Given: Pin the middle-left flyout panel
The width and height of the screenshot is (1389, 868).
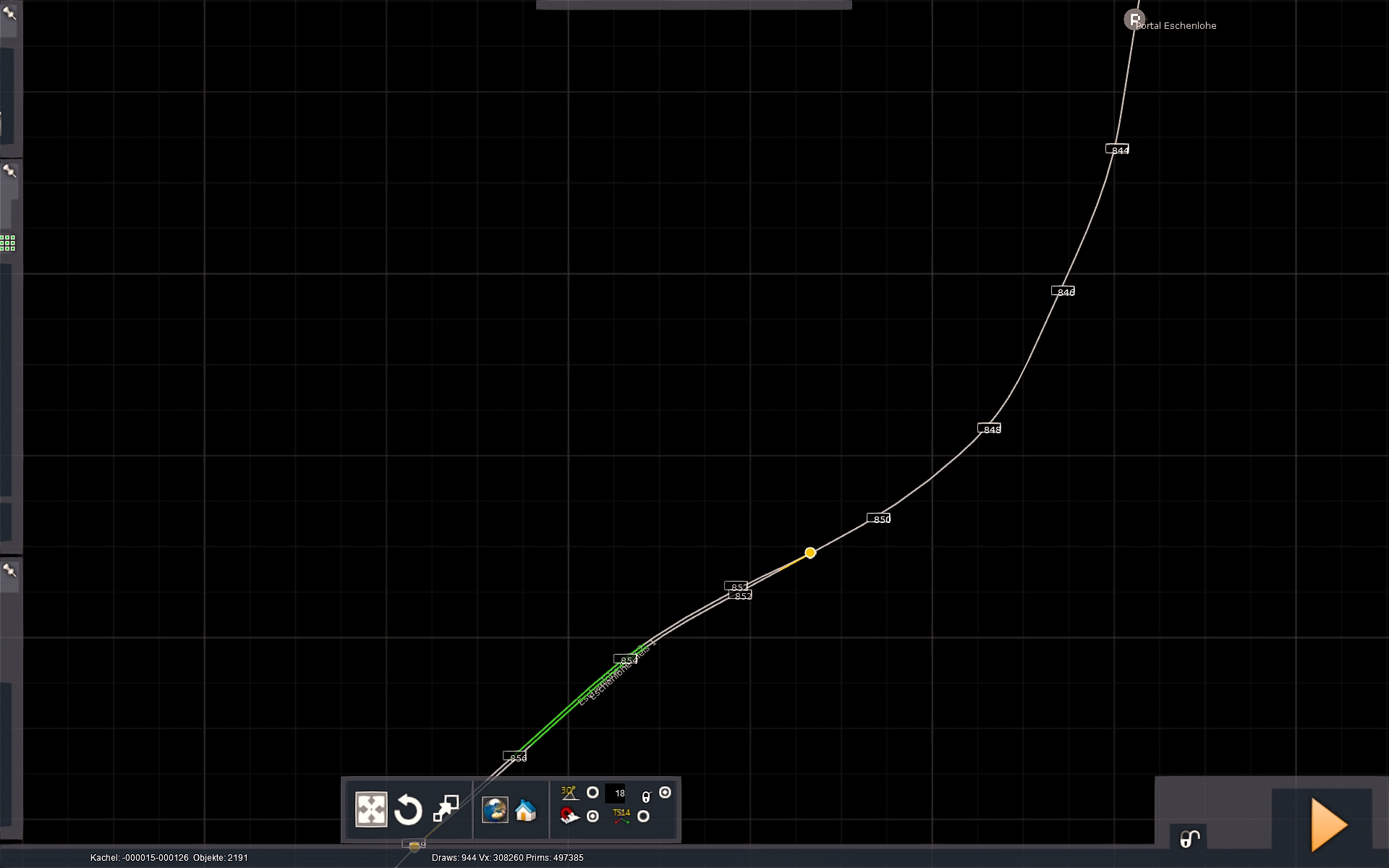Looking at the screenshot, I should click(x=9, y=171).
